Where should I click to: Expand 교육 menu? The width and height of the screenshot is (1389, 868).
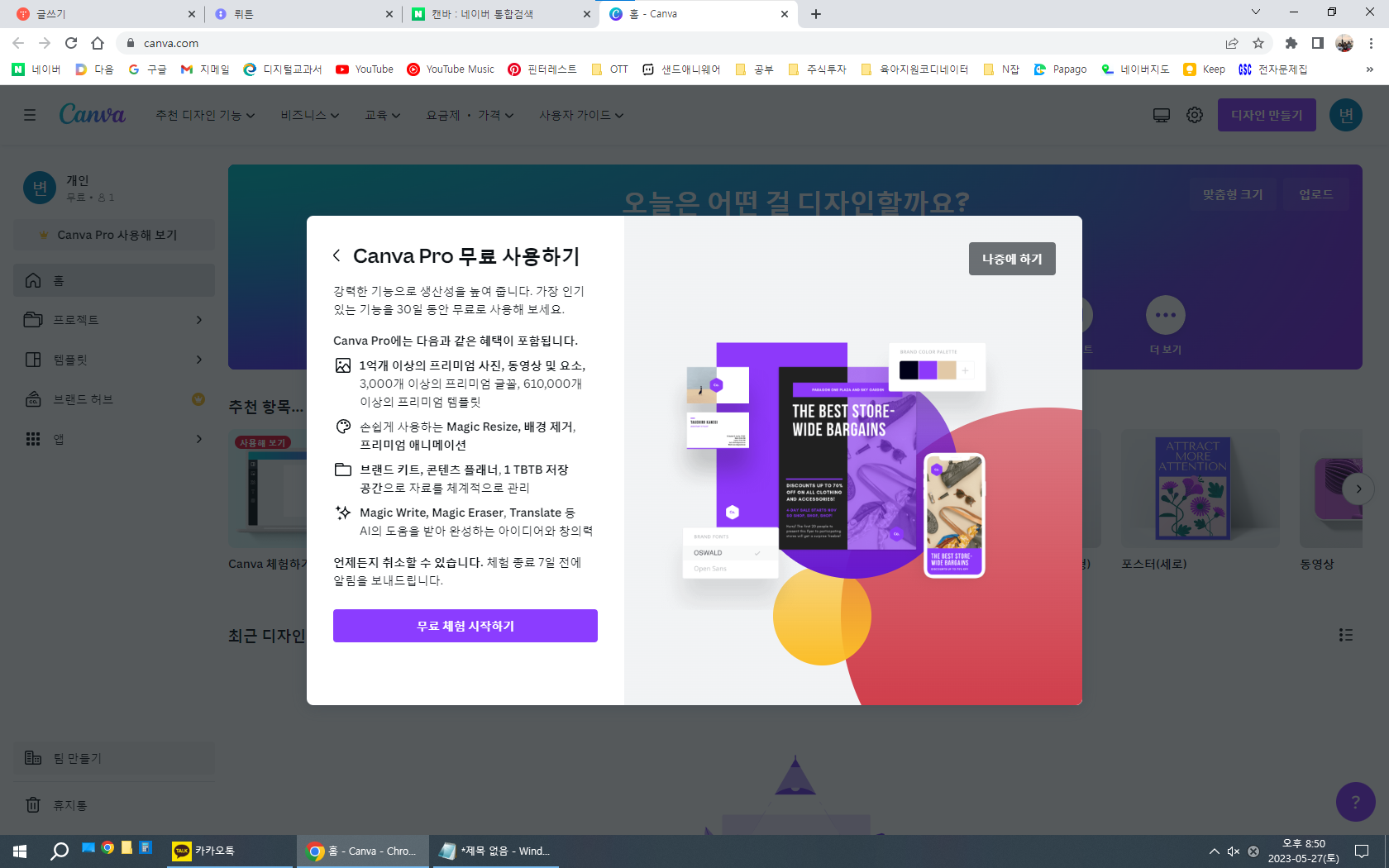click(x=383, y=115)
